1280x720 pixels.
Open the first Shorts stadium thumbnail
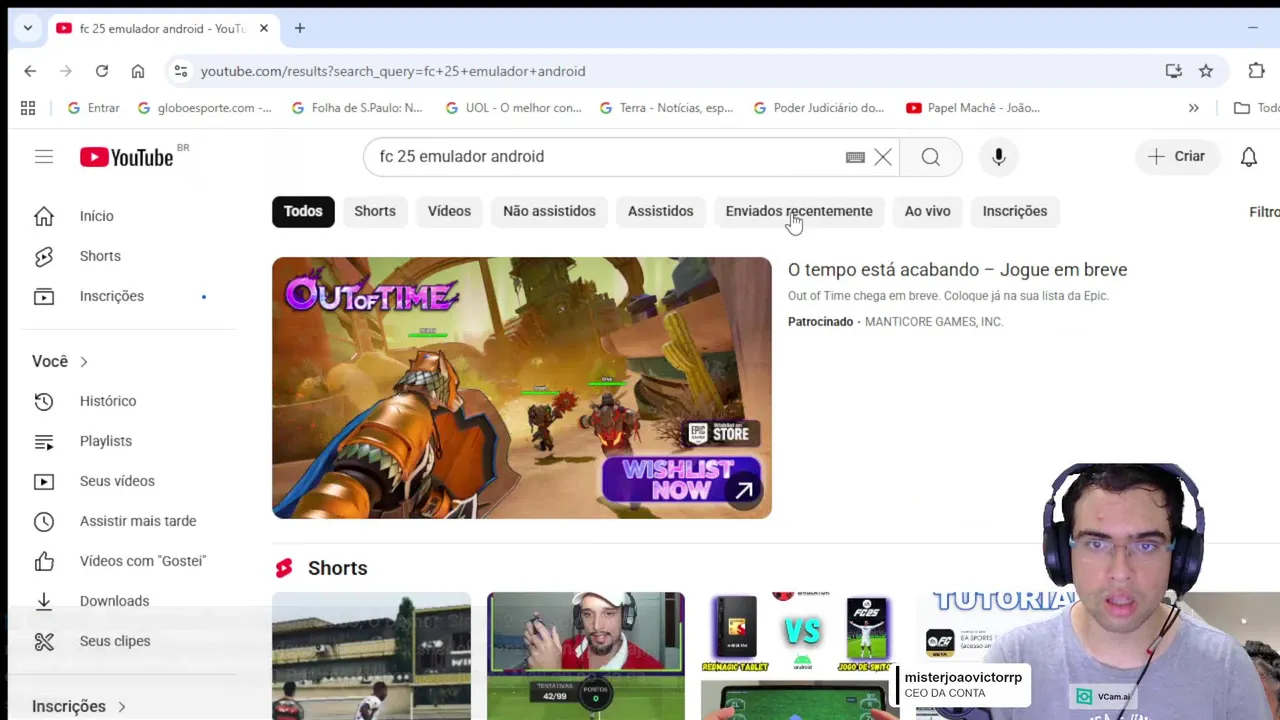click(x=371, y=656)
